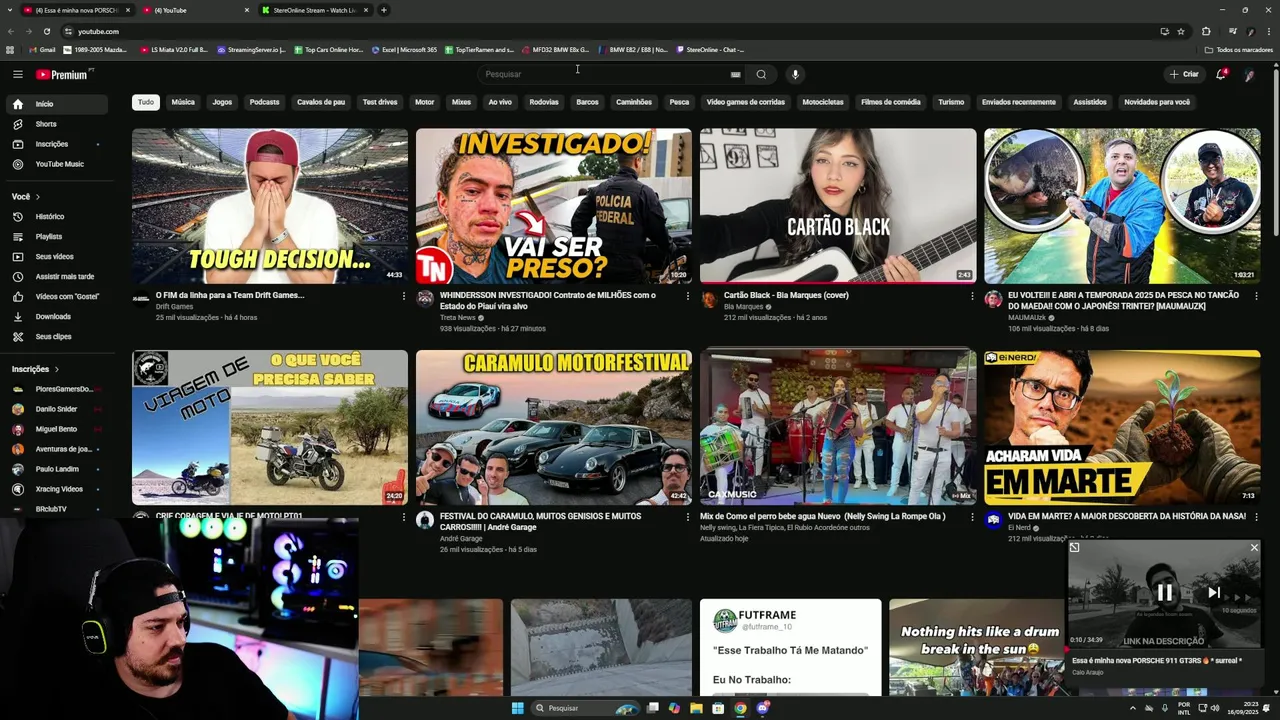Open the YouTube hamburger guide menu
Viewport: 1280px width, 720px height.
17,74
